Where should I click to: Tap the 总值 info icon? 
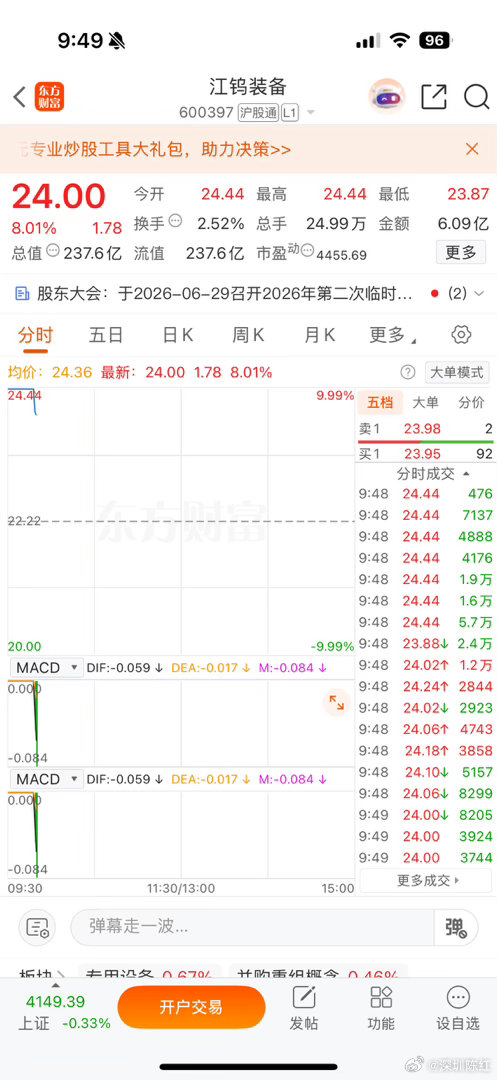coord(54,251)
